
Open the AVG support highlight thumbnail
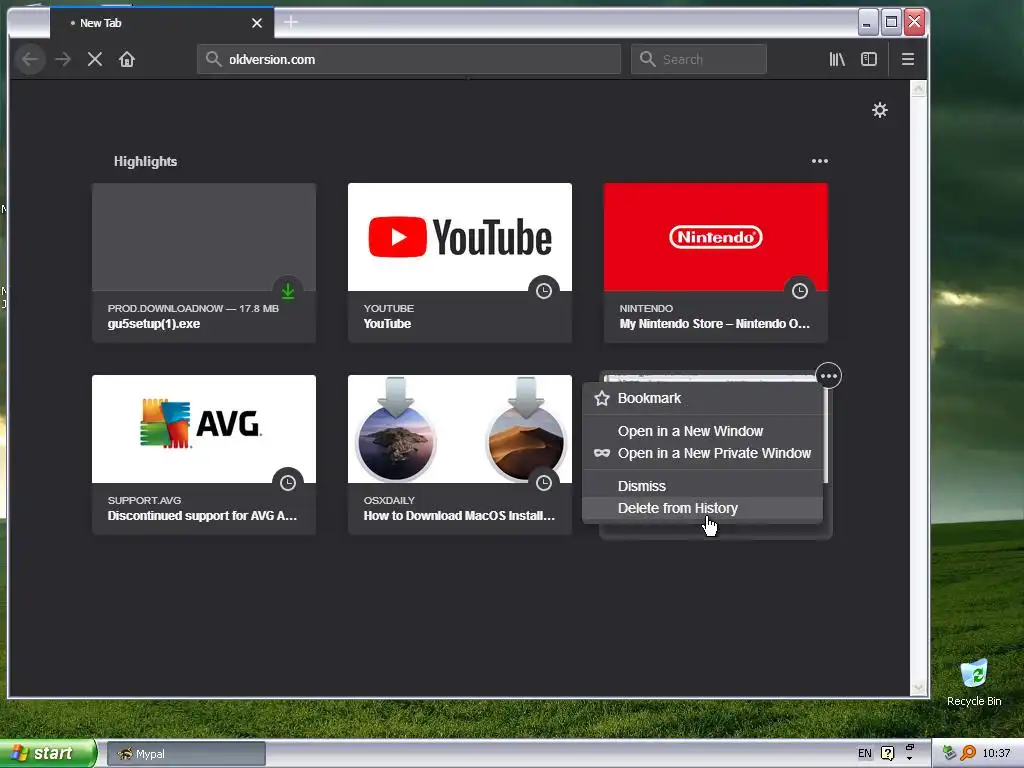(x=204, y=429)
